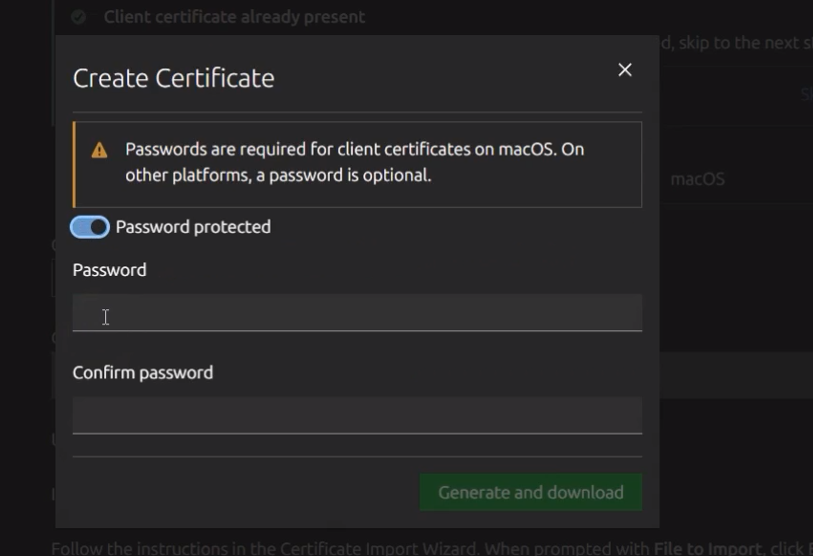Screen dimensions: 813x556
Task: Click the 'Client certificate already present' heading
Action: [234, 17]
